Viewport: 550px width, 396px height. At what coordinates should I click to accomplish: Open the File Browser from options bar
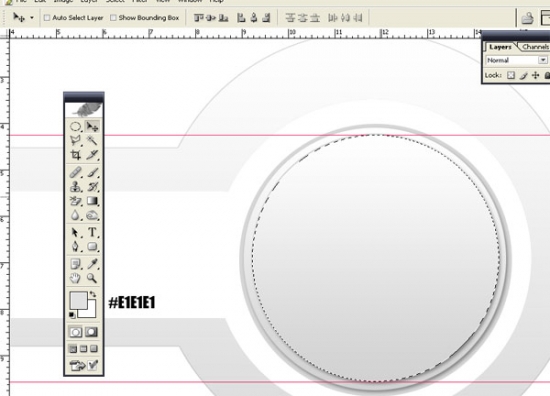[x=527, y=18]
